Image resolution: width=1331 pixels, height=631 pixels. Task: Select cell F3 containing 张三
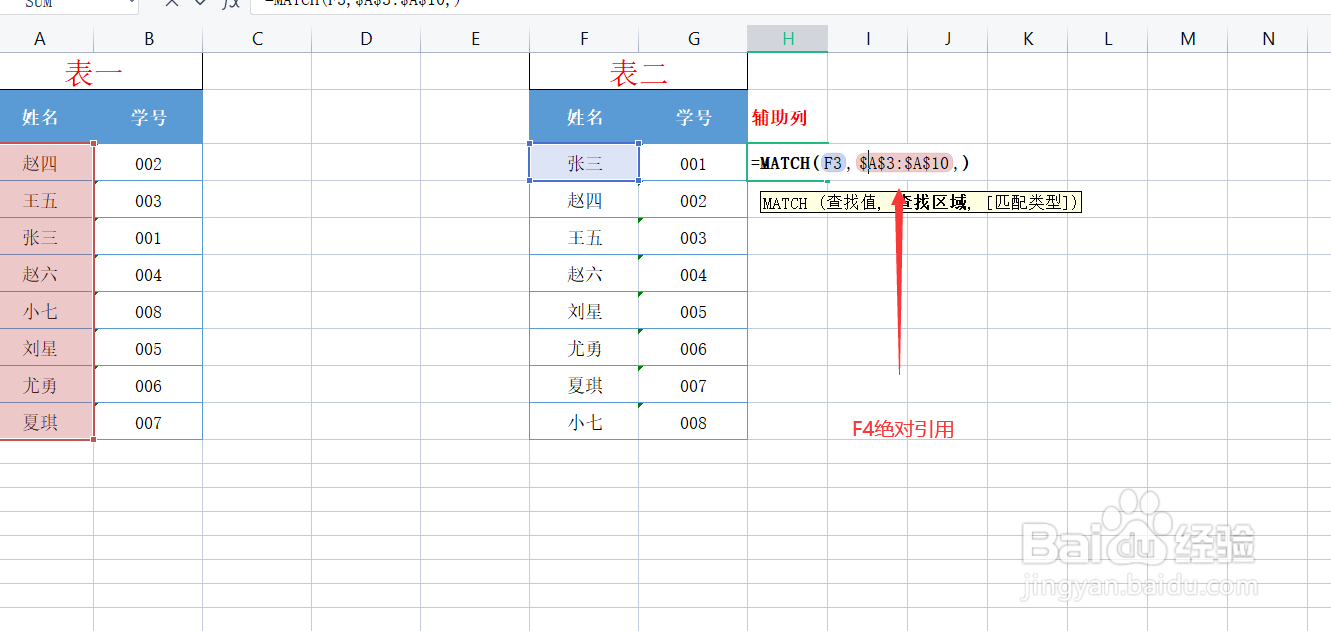click(584, 163)
